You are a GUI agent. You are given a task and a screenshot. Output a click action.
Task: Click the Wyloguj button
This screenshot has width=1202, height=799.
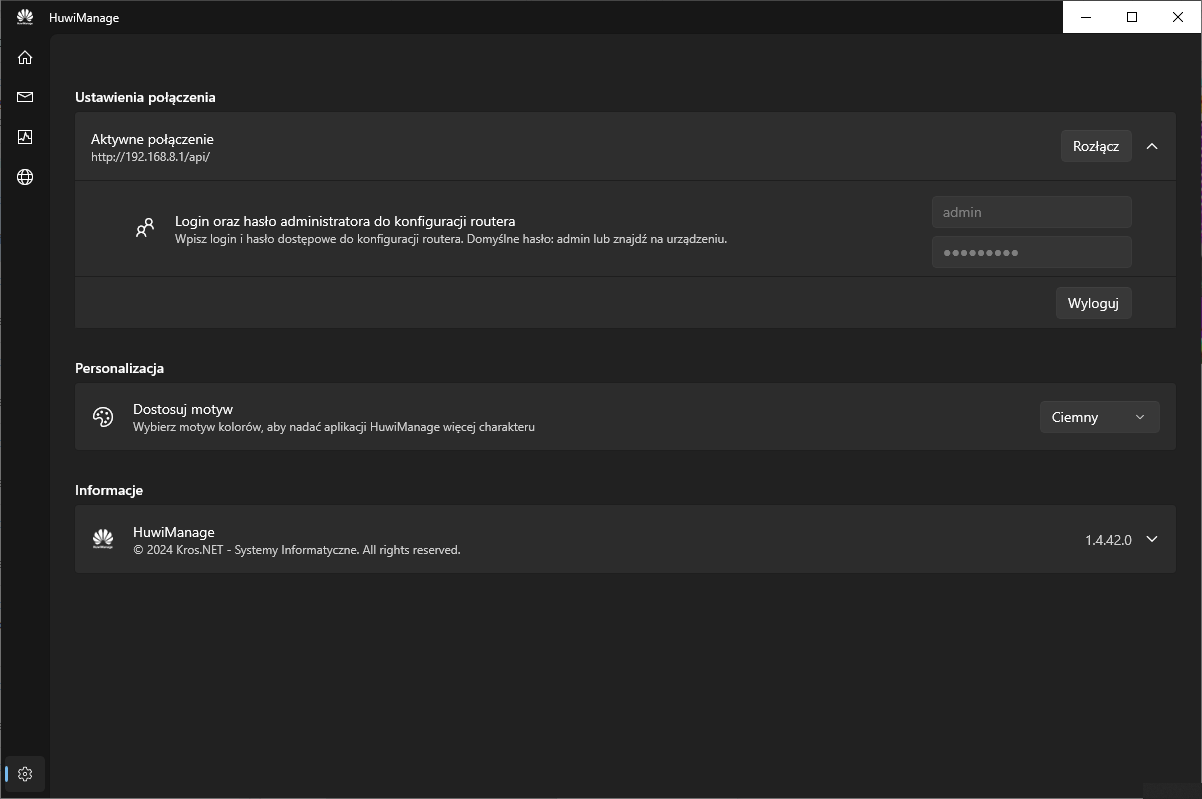[x=1093, y=303]
